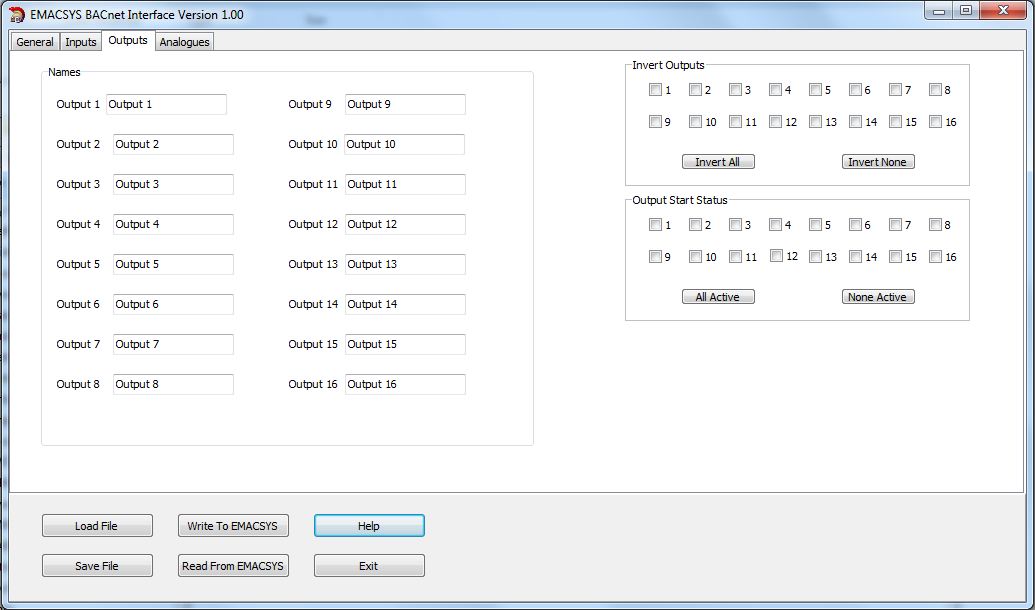Open the Inputs tab
The image size is (1035, 610).
coord(81,42)
